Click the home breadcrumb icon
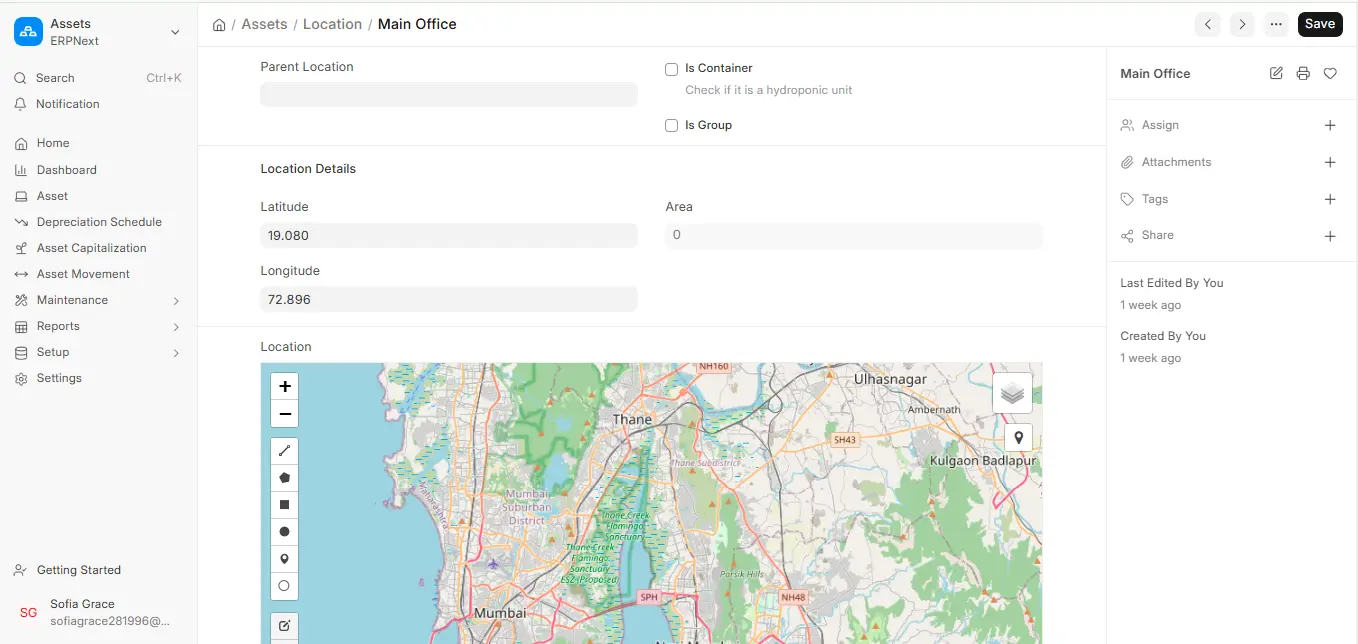 (x=219, y=25)
